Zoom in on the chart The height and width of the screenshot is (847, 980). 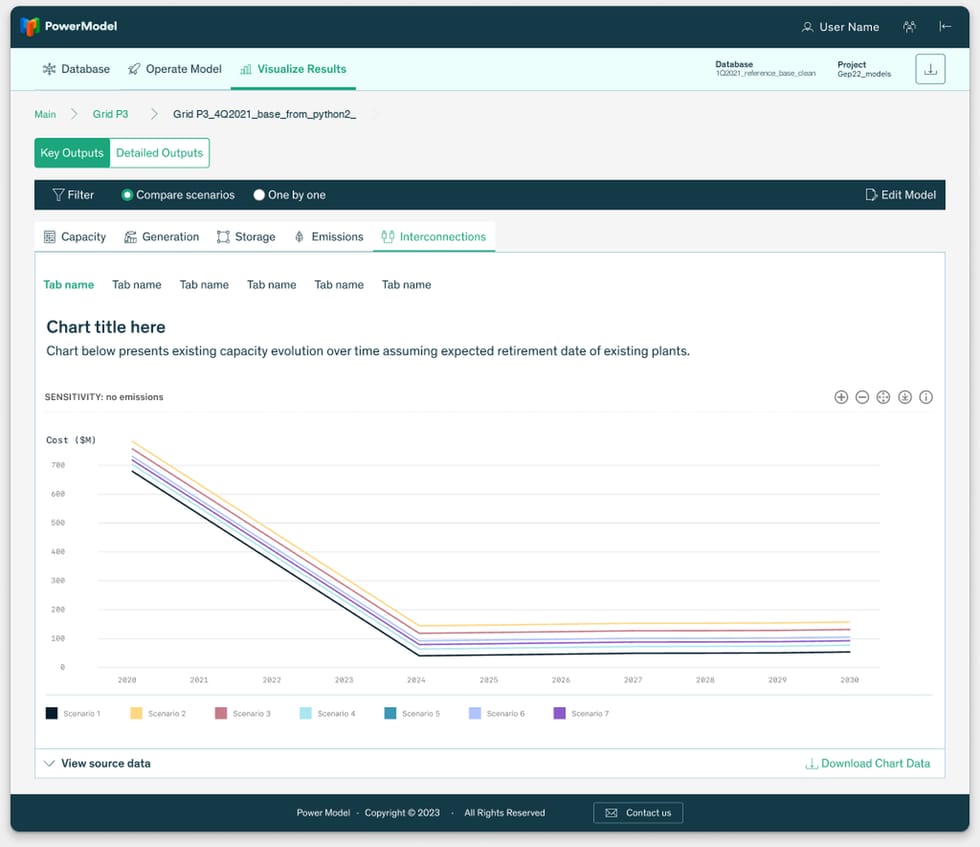pos(841,397)
